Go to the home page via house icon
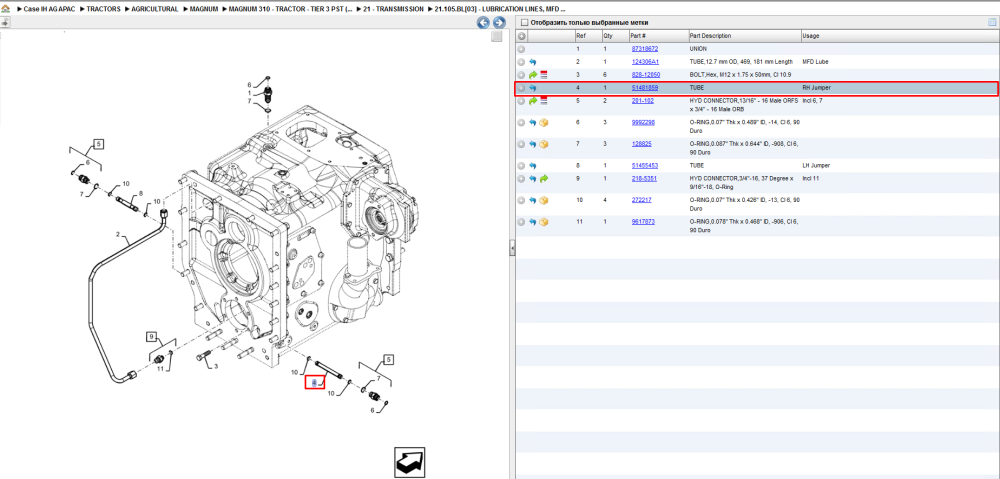This screenshot has height=479, width=1000. (5, 10)
